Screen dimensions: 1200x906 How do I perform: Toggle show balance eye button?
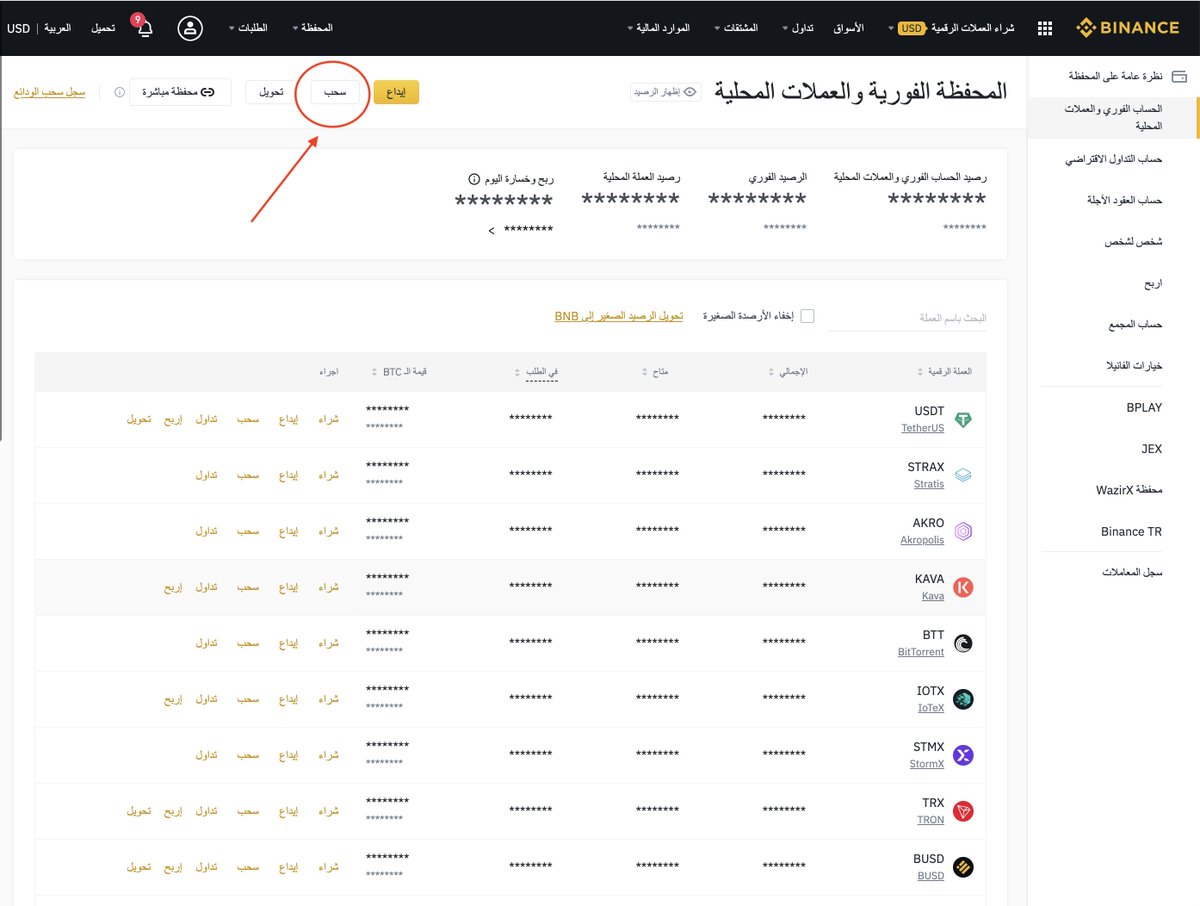pos(666,92)
